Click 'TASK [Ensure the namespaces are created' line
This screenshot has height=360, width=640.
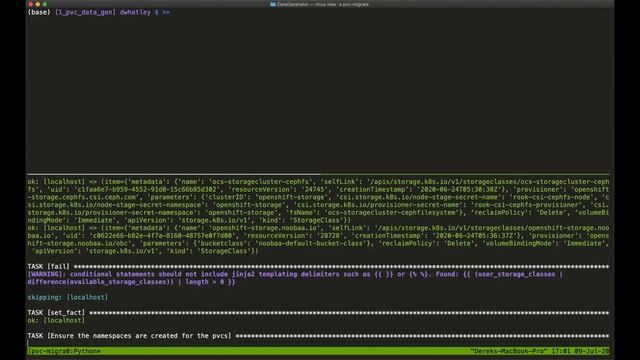[x=318, y=336]
